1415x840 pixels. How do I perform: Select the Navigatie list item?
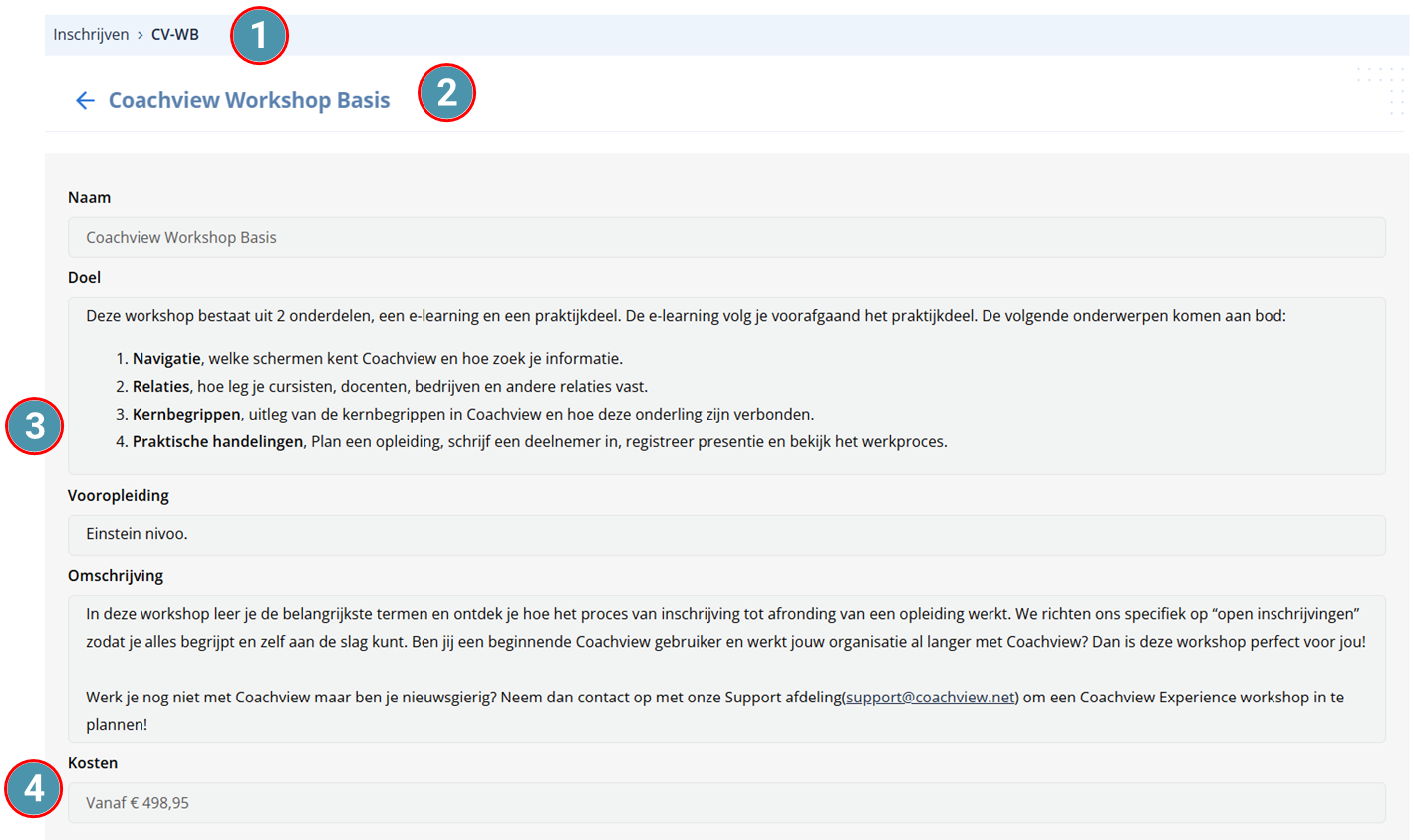(x=370, y=359)
